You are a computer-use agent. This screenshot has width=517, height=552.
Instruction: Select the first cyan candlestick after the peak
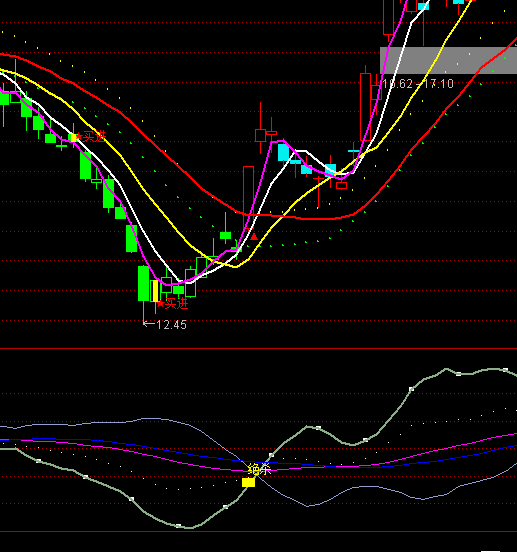284,152
